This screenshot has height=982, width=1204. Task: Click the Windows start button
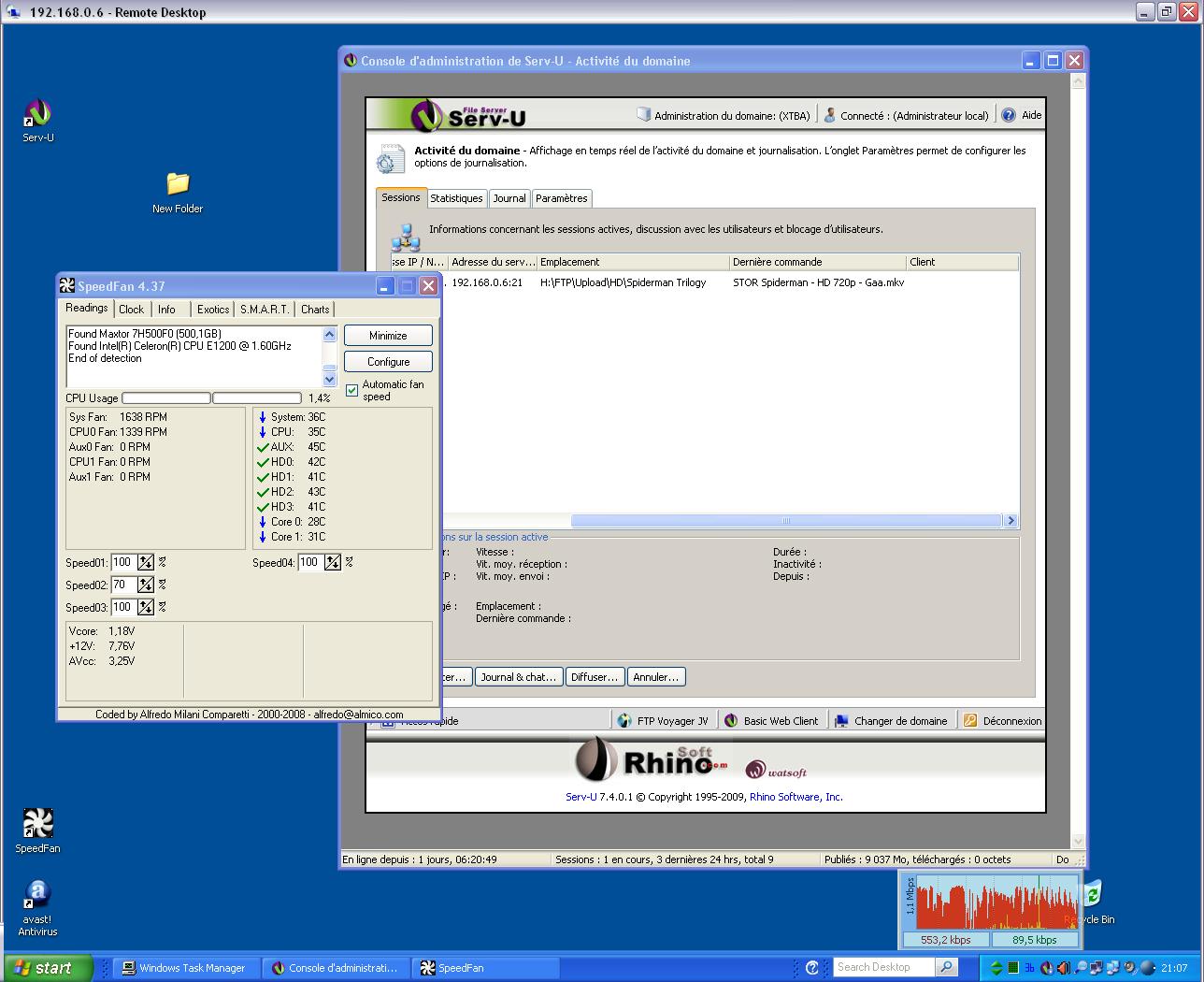click(x=48, y=968)
